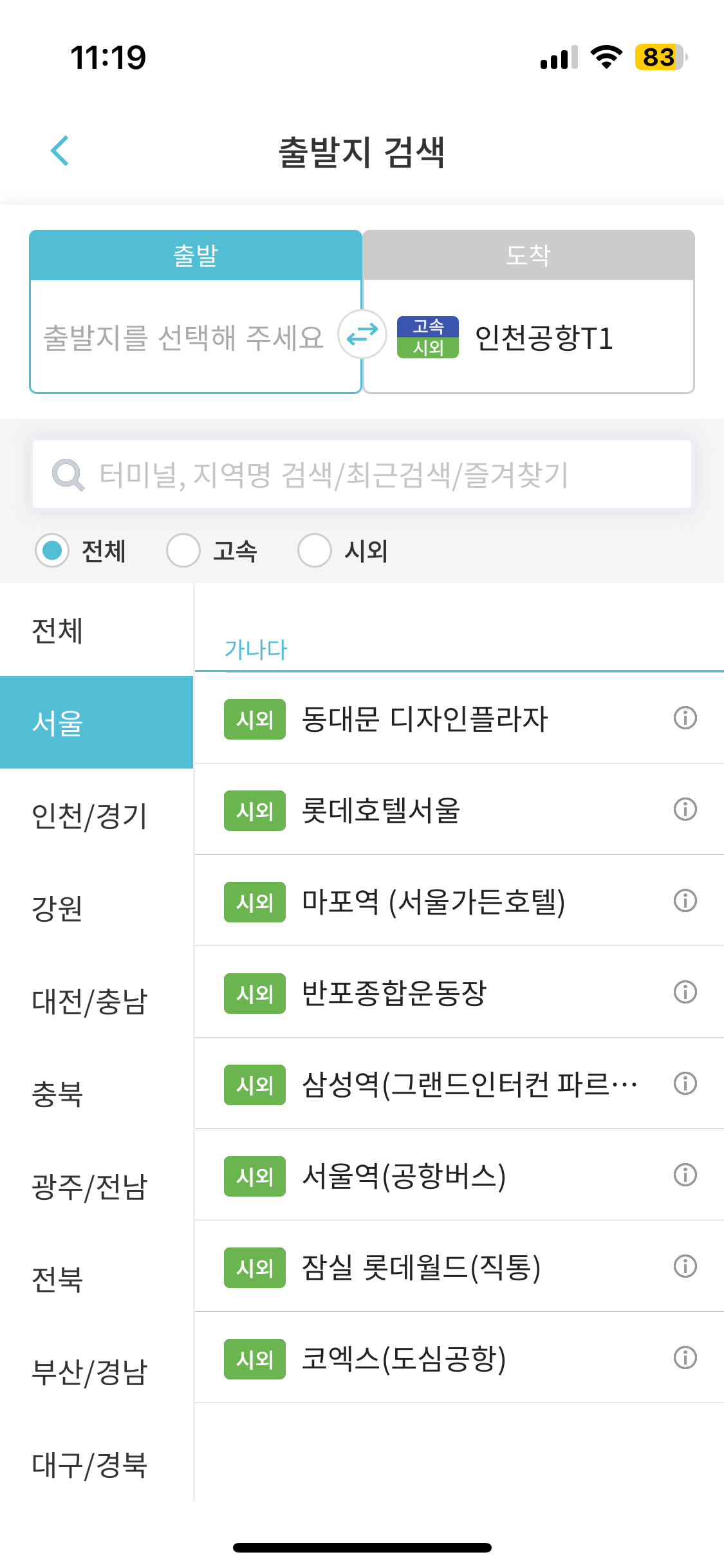Select the 전체 radio button

pyautogui.click(x=53, y=550)
